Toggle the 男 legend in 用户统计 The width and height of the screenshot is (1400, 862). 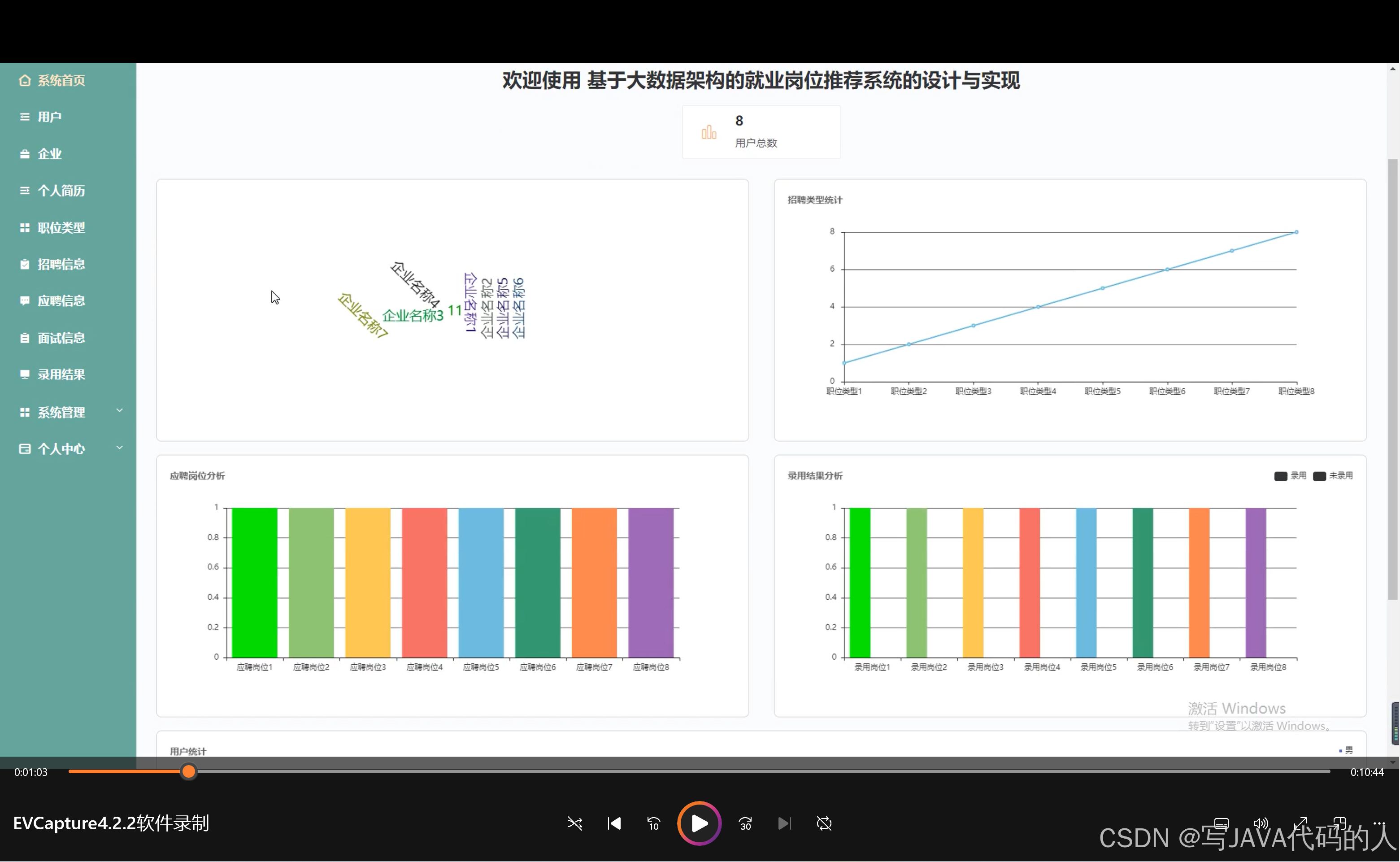pyautogui.click(x=1346, y=750)
